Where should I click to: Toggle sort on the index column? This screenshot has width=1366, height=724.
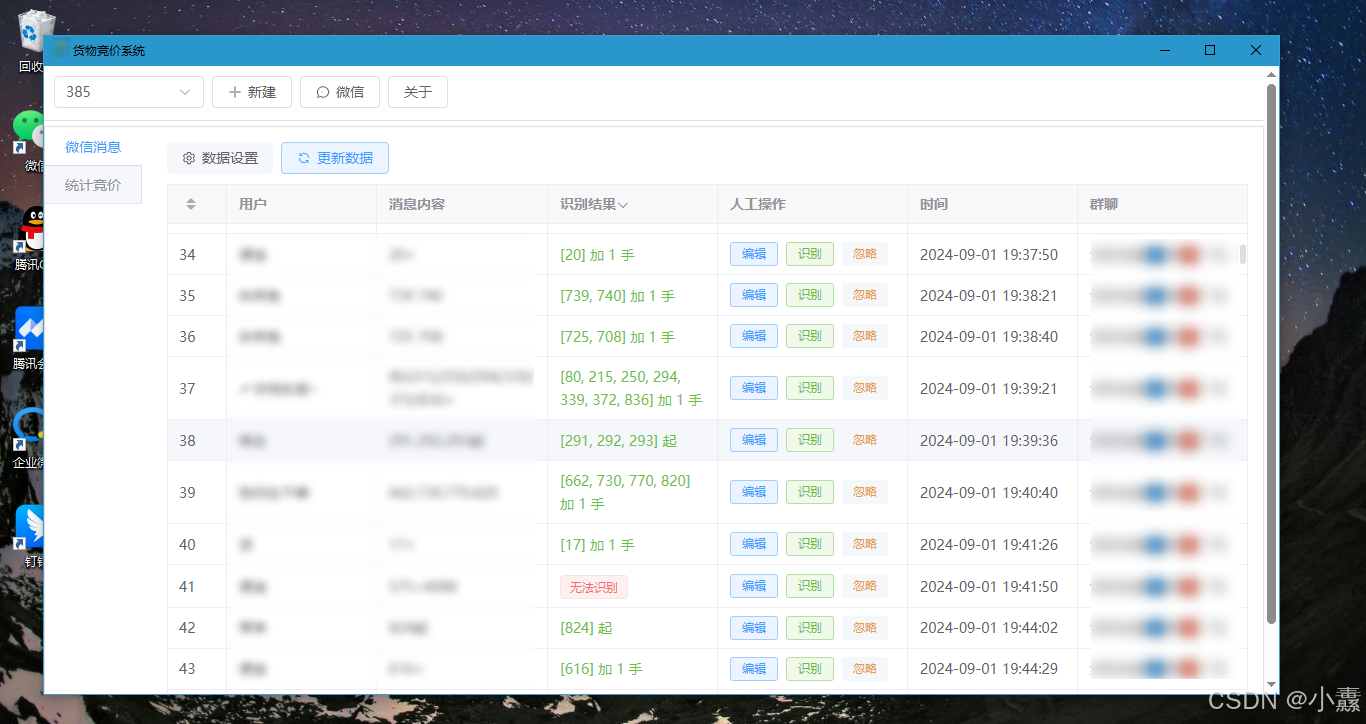[191, 204]
